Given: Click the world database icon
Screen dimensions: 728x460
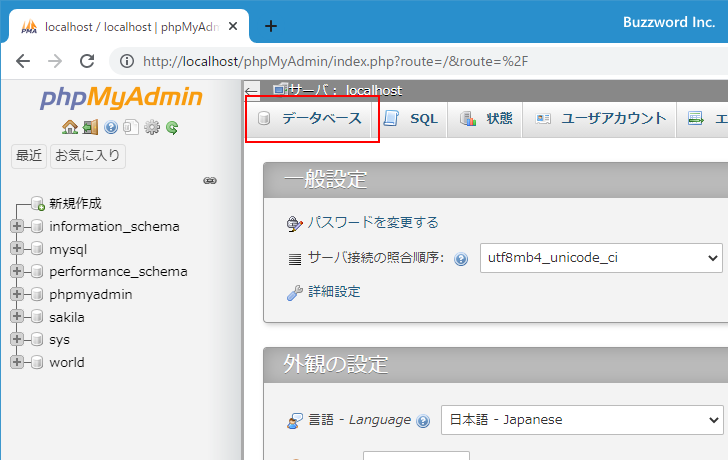Looking at the screenshot, I should [37, 363].
